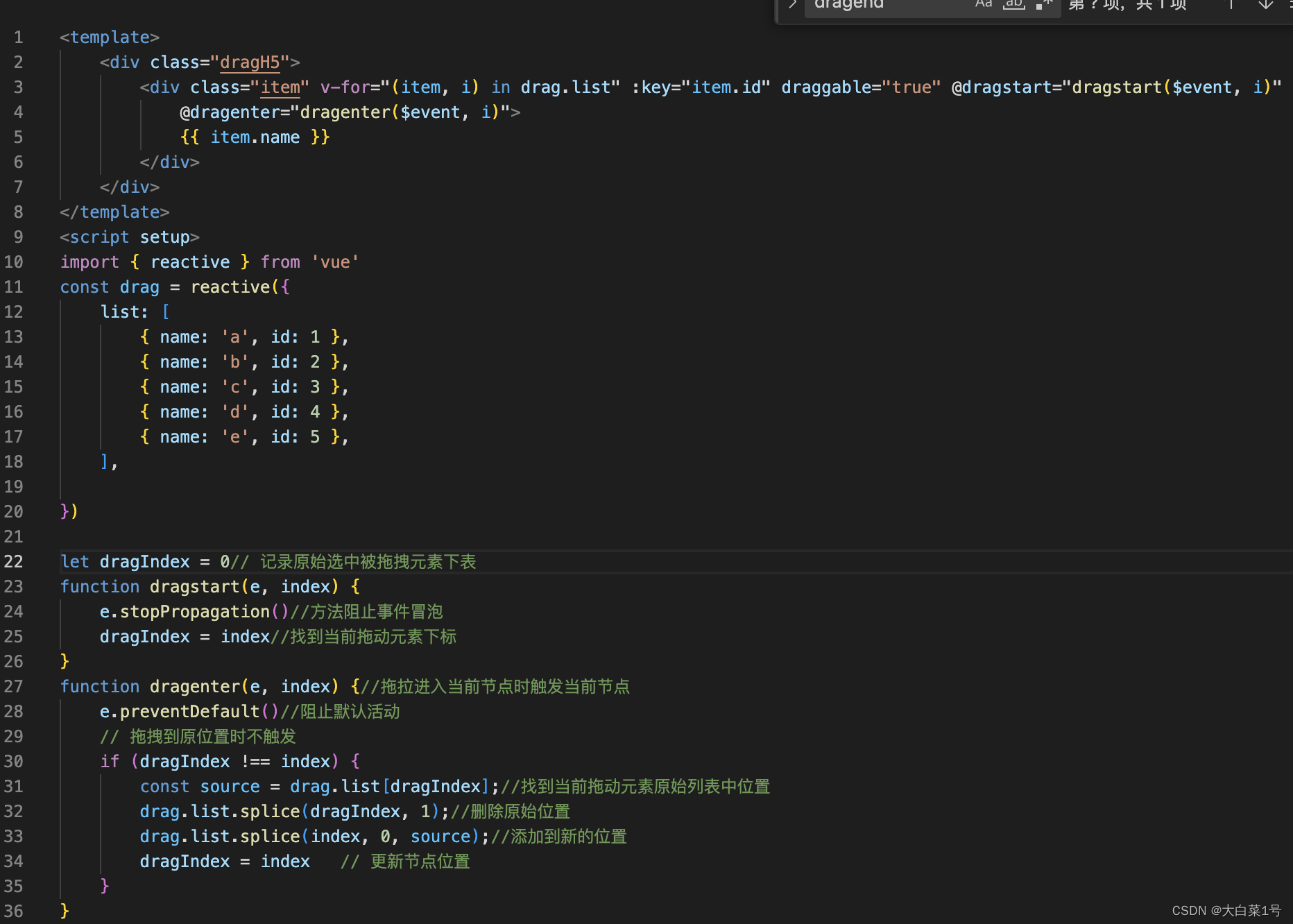Click the <script setup> tag
Screen dimensions: 1293x924
tap(130, 237)
